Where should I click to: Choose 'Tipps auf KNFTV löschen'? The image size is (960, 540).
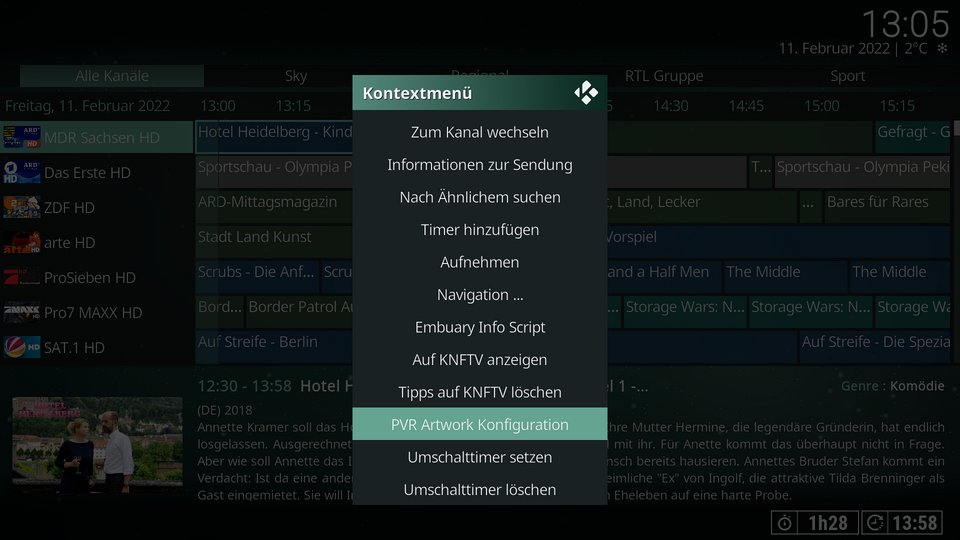(x=480, y=392)
